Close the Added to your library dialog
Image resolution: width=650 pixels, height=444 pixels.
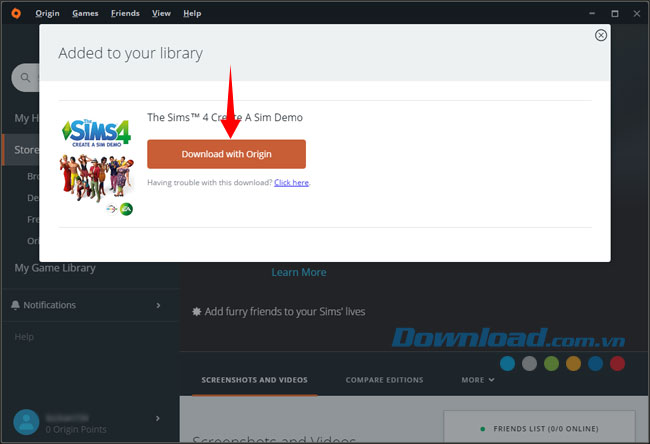pos(601,35)
